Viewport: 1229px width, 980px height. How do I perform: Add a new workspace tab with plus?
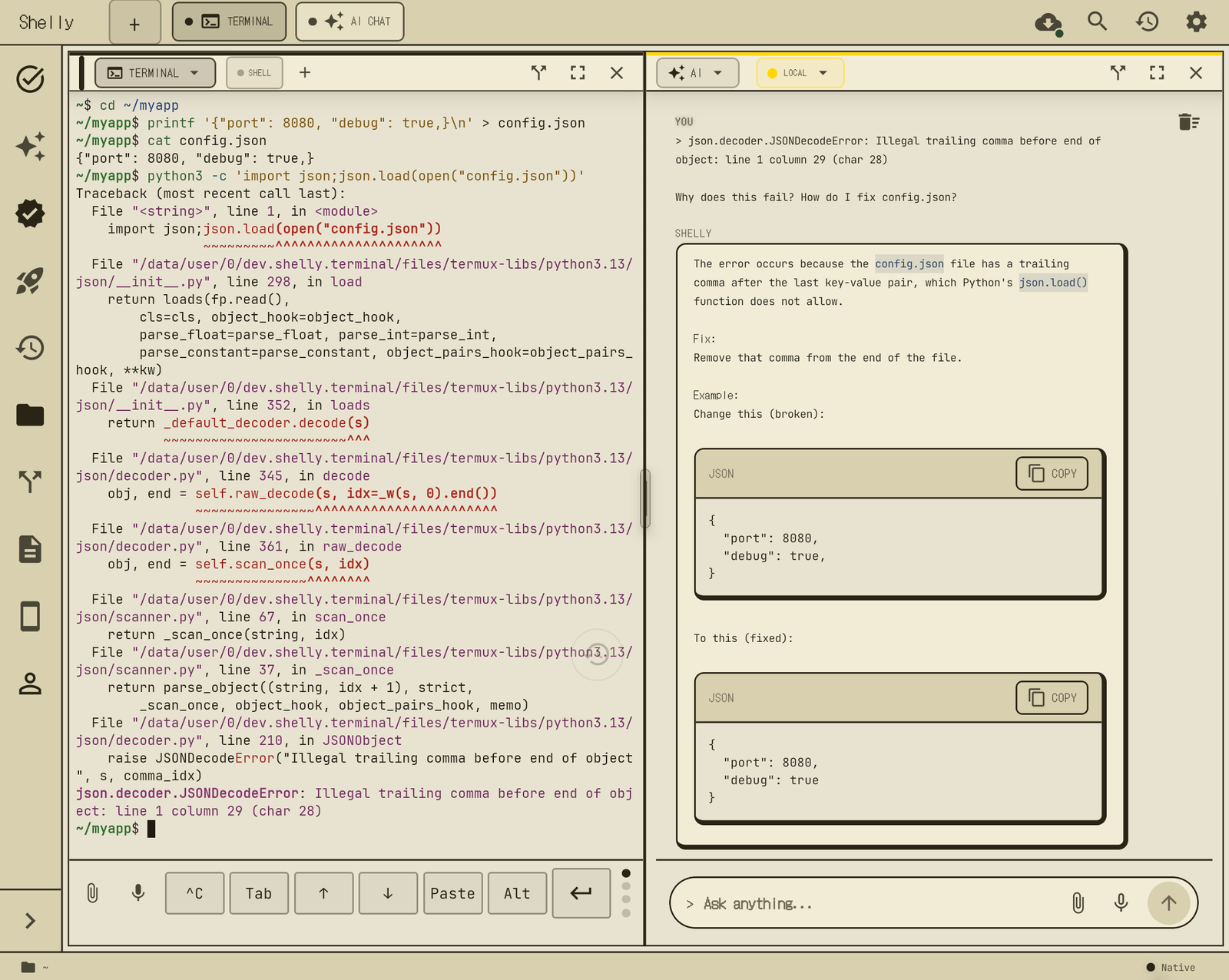pos(134,24)
